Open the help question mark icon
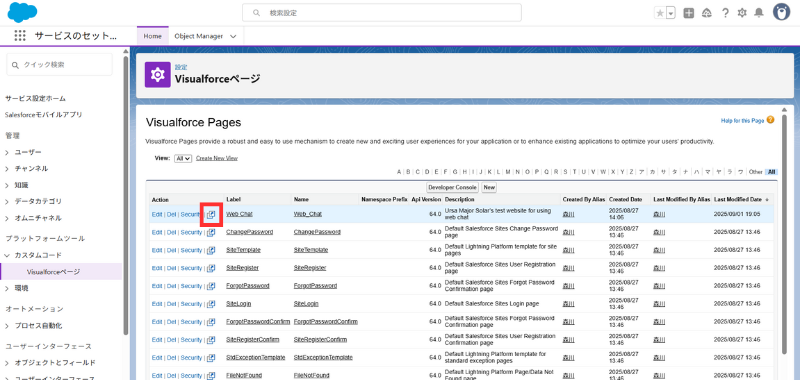The height and width of the screenshot is (380, 800). tap(725, 13)
